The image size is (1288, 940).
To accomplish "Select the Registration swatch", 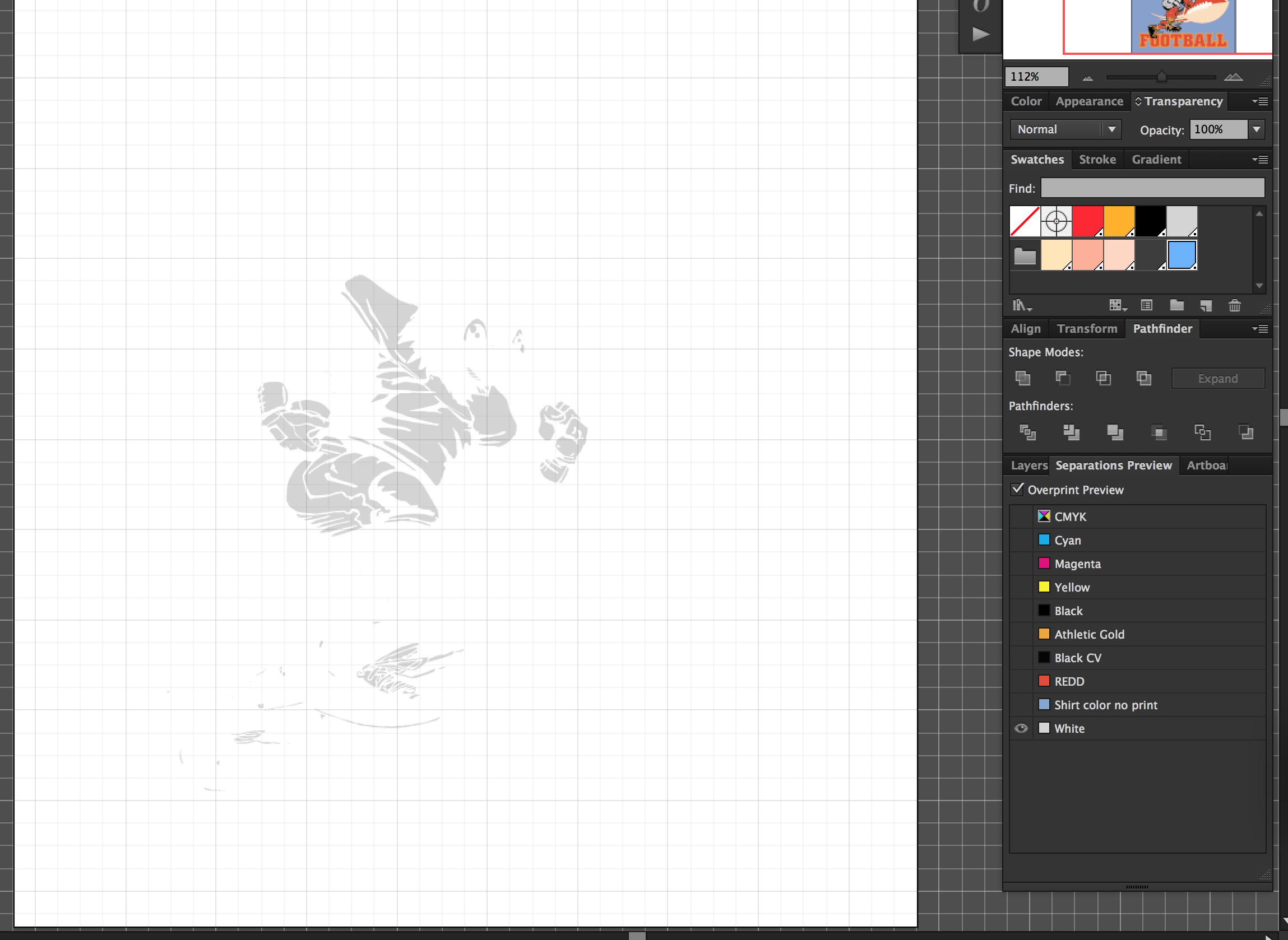I will pos(1057,221).
